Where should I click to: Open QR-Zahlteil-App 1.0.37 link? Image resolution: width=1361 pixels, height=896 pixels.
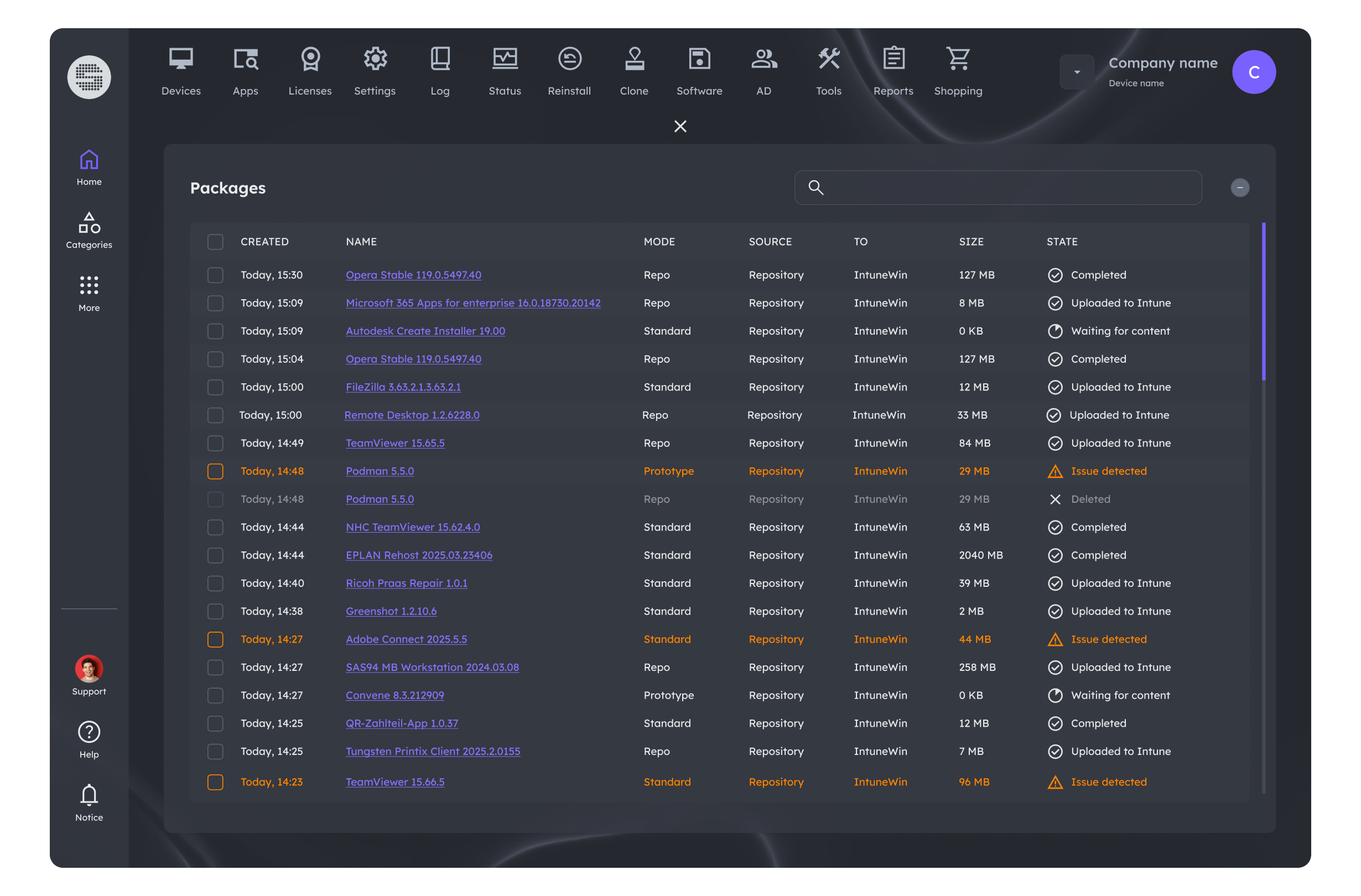click(x=402, y=723)
